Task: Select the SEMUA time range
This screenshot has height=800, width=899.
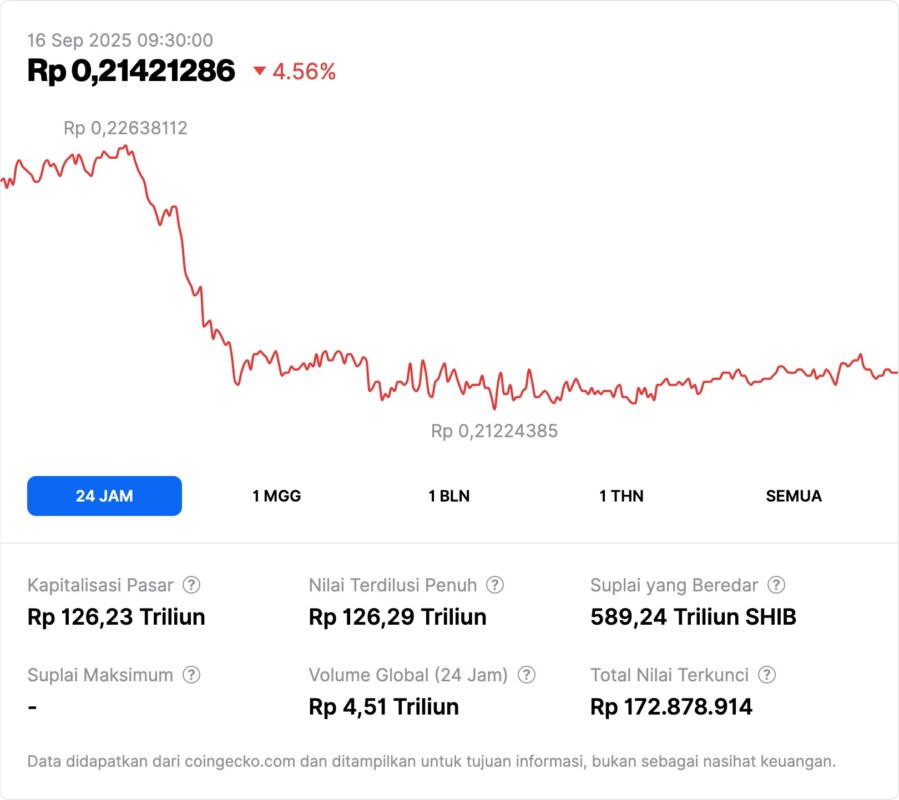Action: coord(794,496)
